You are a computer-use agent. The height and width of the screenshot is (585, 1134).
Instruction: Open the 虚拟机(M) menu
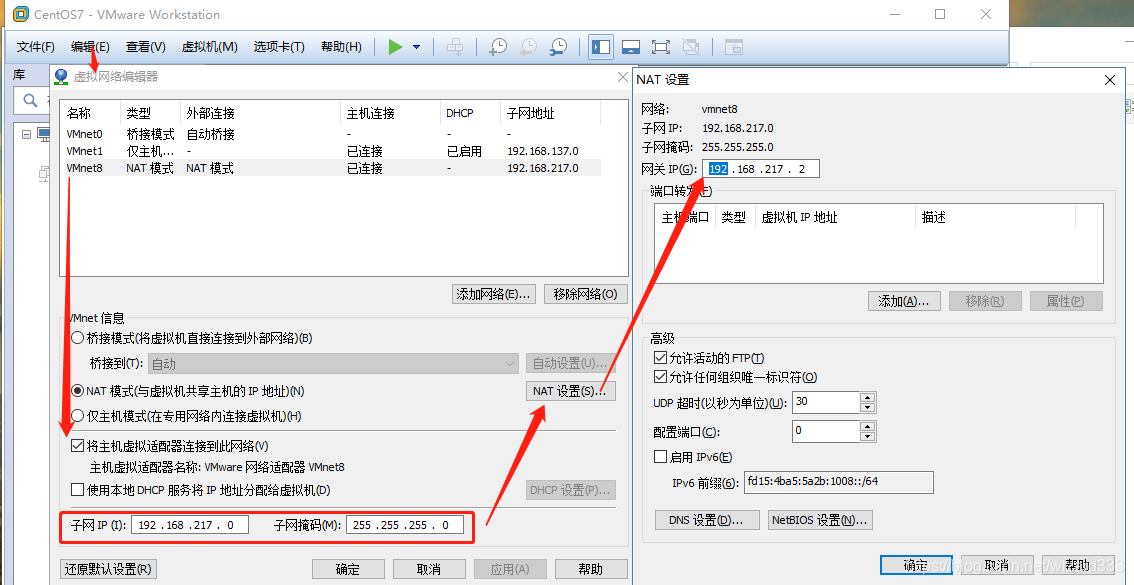pyautogui.click(x=209, y=47)
